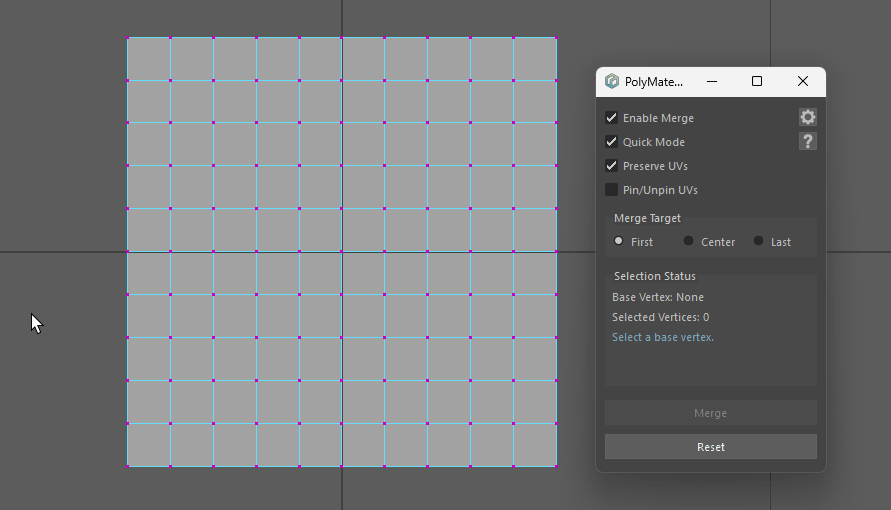Choose the Center merge target
The width and height of the screenshot is (891, 510).
pyautogui.click(x=689, y=241)
